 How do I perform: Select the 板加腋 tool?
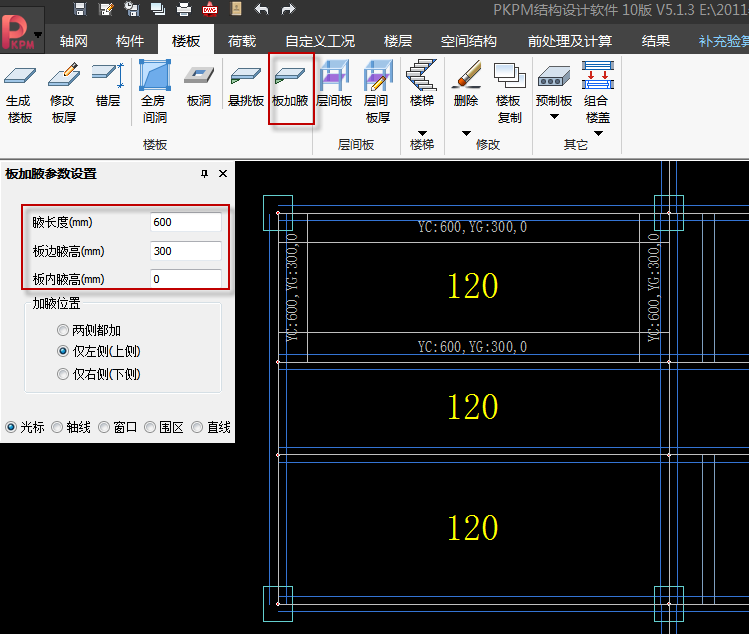pos(290,88)
